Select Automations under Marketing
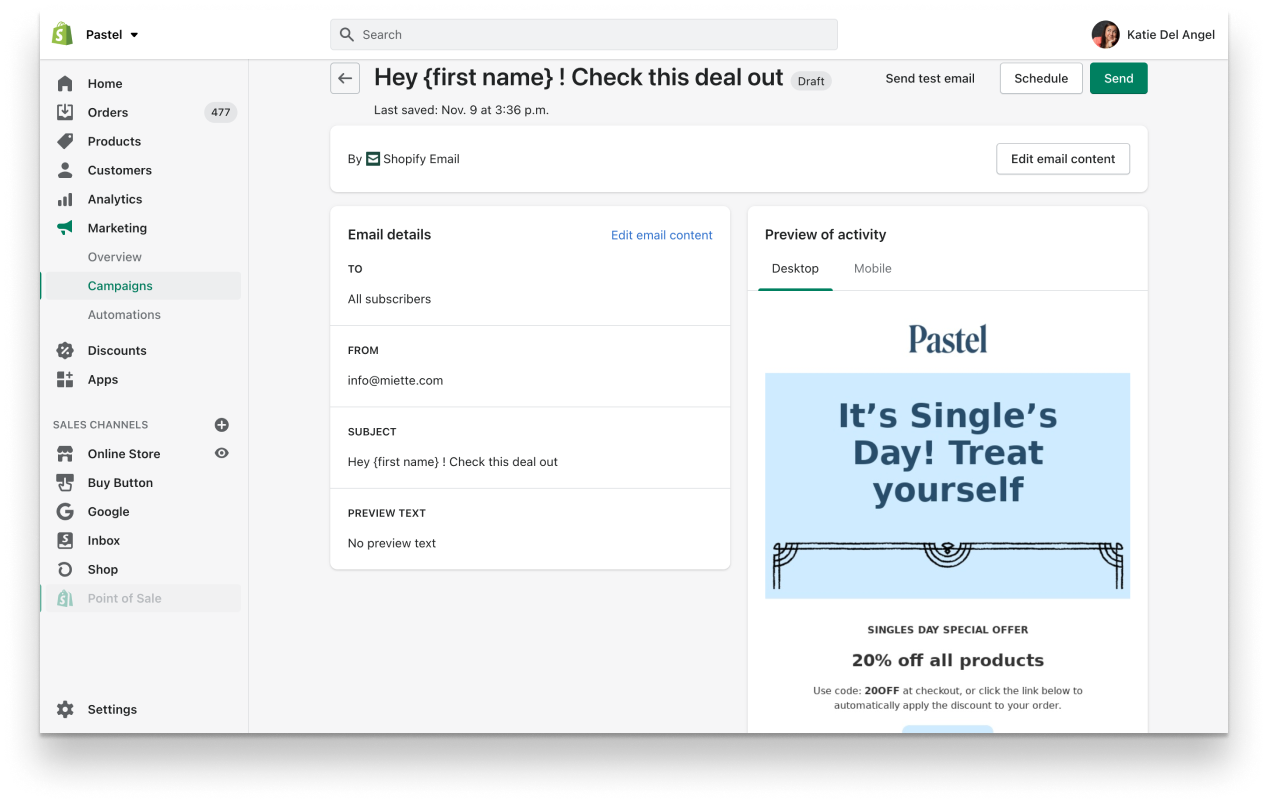 [124, 315]
